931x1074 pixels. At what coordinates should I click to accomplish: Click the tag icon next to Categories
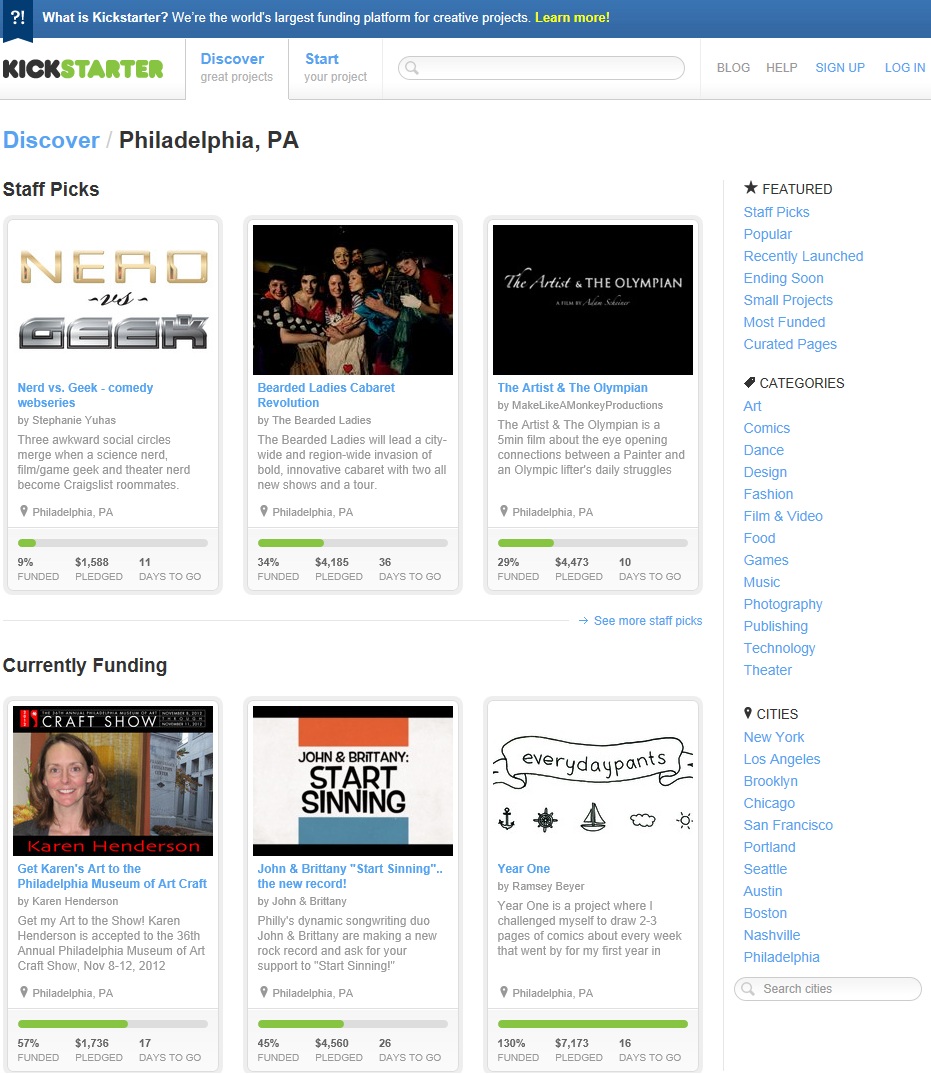[750, 383]
